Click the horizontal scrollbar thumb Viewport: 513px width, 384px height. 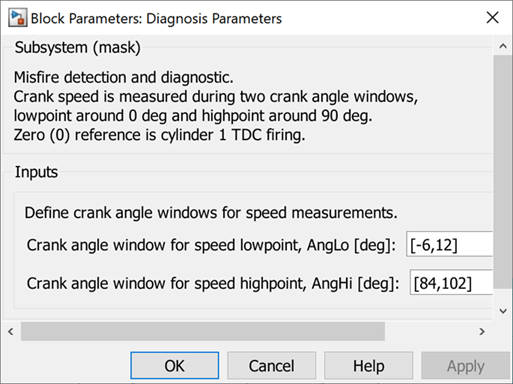click(203, 331)
